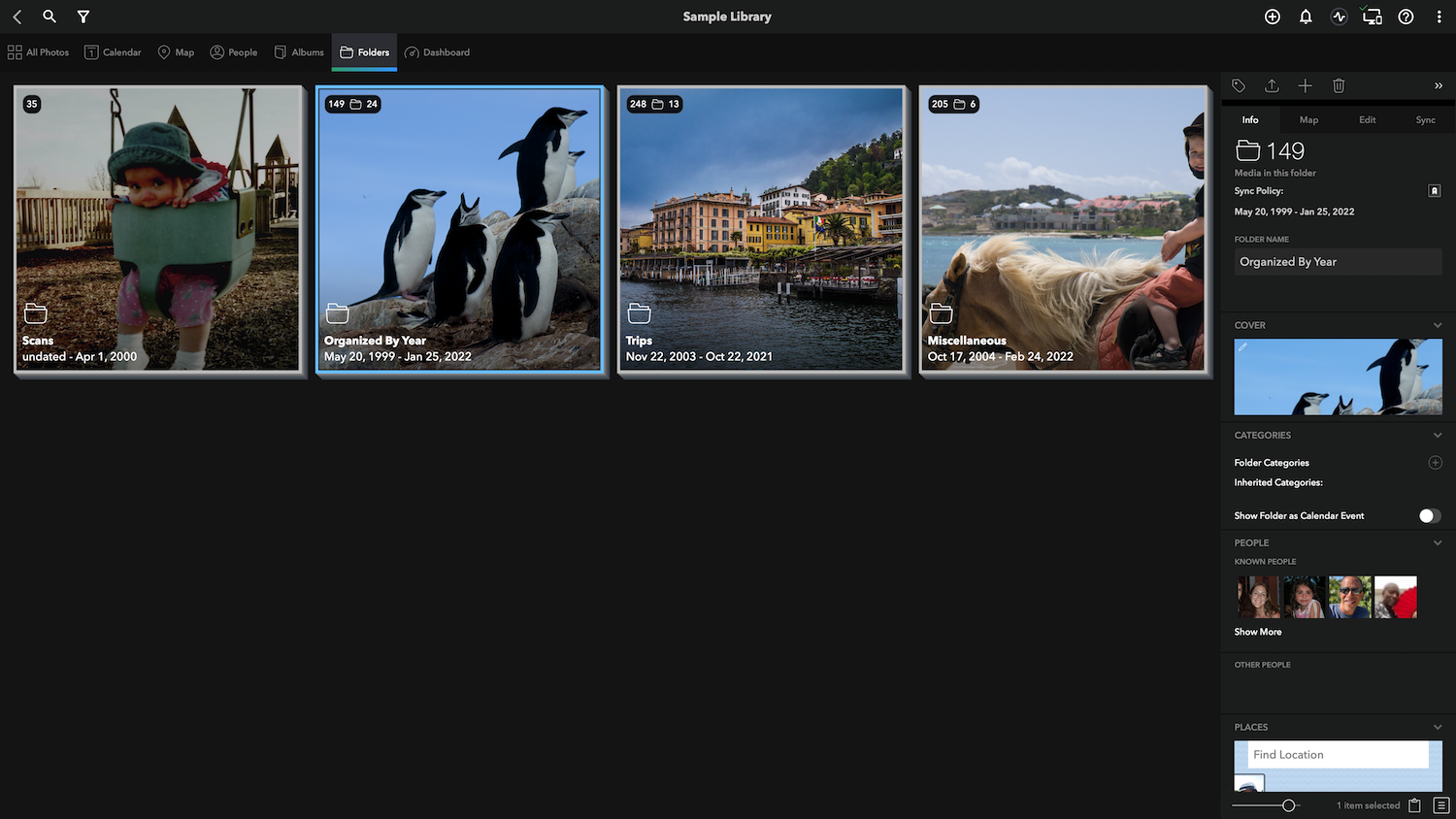Click the Find Location input field

[1339, 754]
